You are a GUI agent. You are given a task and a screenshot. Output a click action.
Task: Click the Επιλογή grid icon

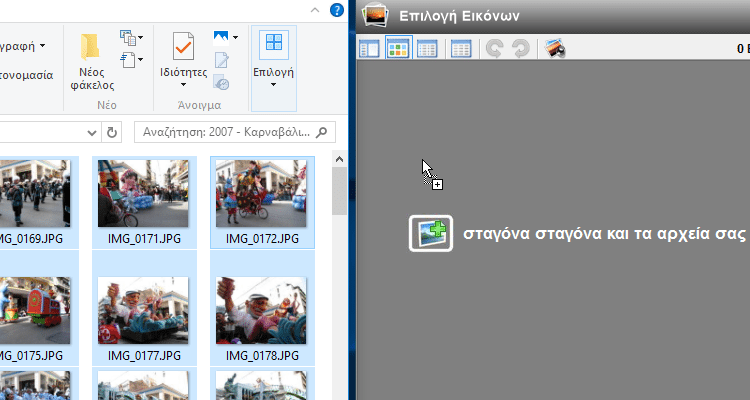[x=274, y=44]
